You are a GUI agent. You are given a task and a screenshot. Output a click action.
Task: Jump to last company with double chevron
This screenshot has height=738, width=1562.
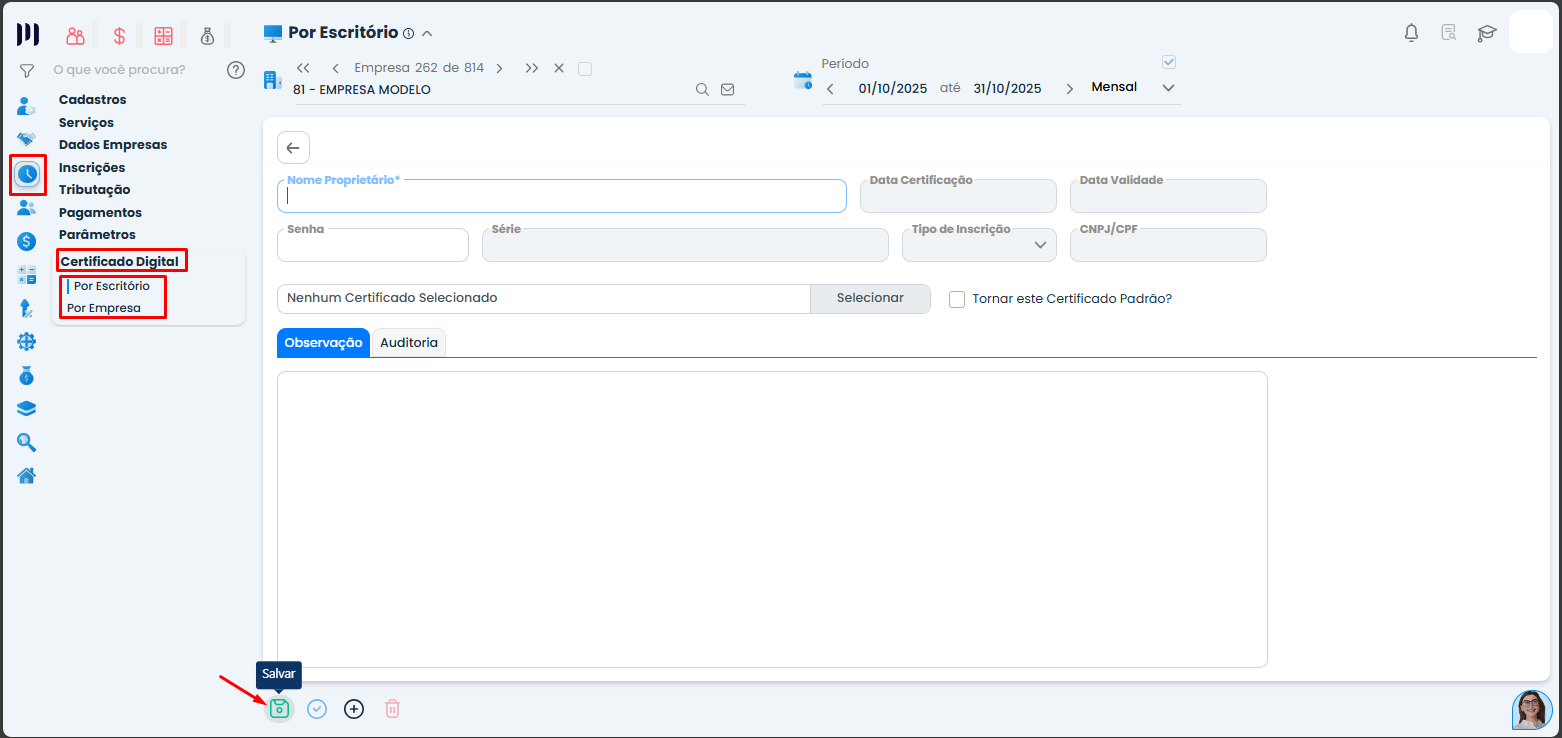point(531,69)
